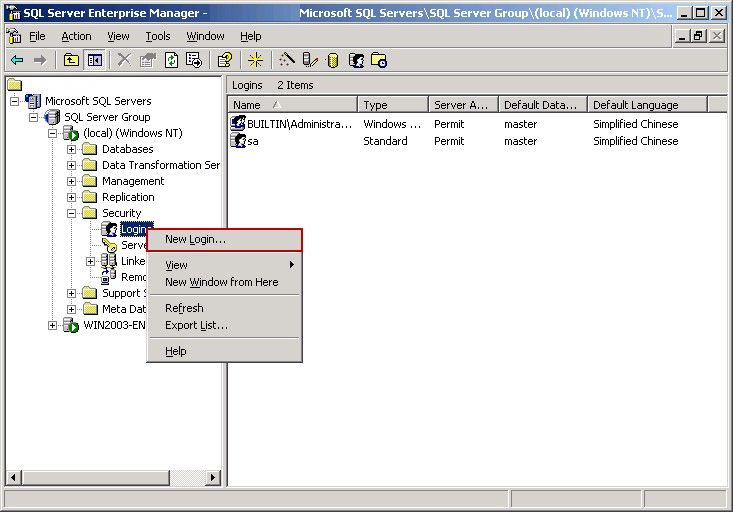Sort logins by Type column header
The height and width of the screenshot is (512, 733).
click(393, 105)
